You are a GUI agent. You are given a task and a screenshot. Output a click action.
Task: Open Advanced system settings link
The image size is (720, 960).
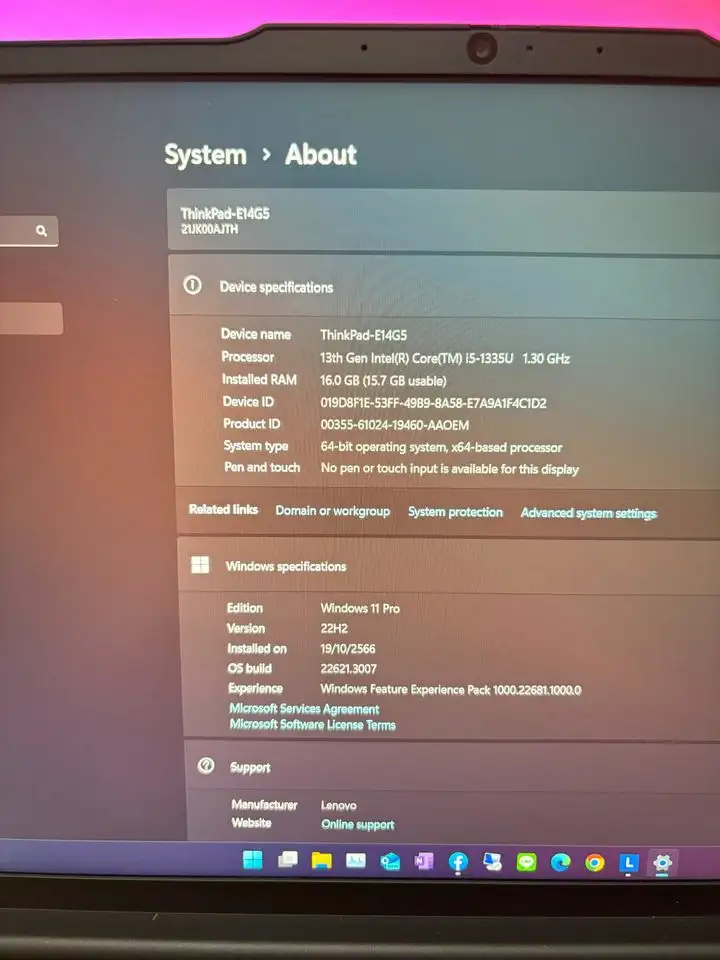point(588,513)
